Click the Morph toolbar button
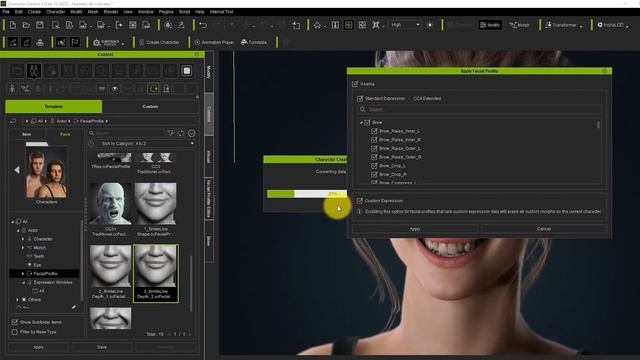The image size is (640, 360). (x=519, y=25)
